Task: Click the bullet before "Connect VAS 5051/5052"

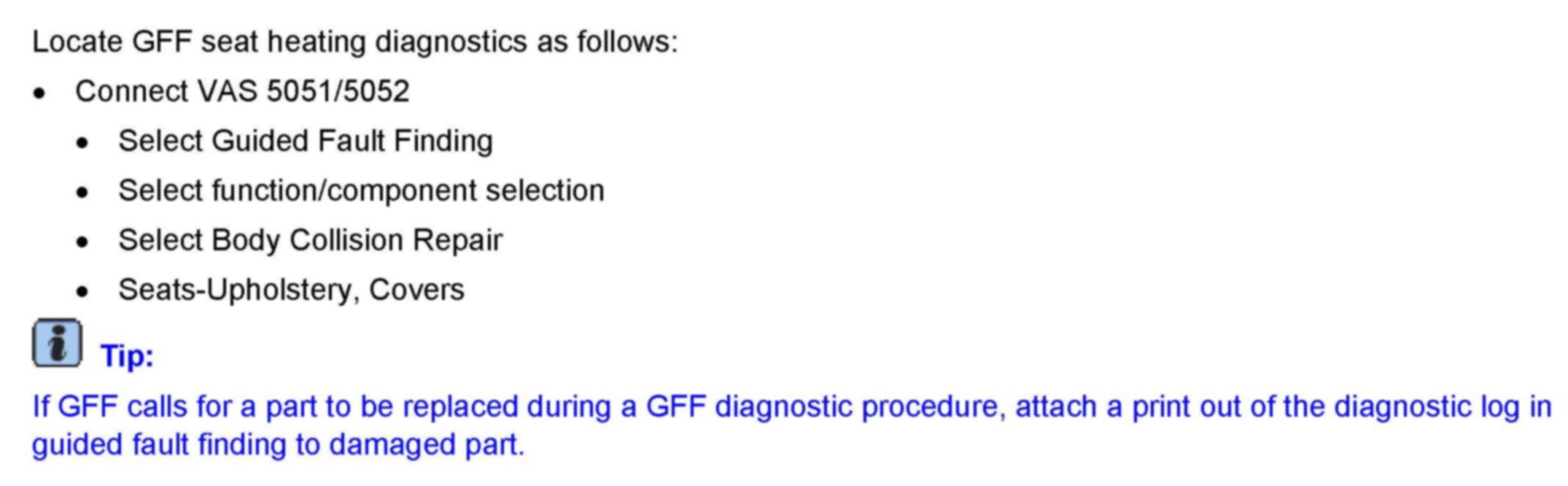Action: 40,93
